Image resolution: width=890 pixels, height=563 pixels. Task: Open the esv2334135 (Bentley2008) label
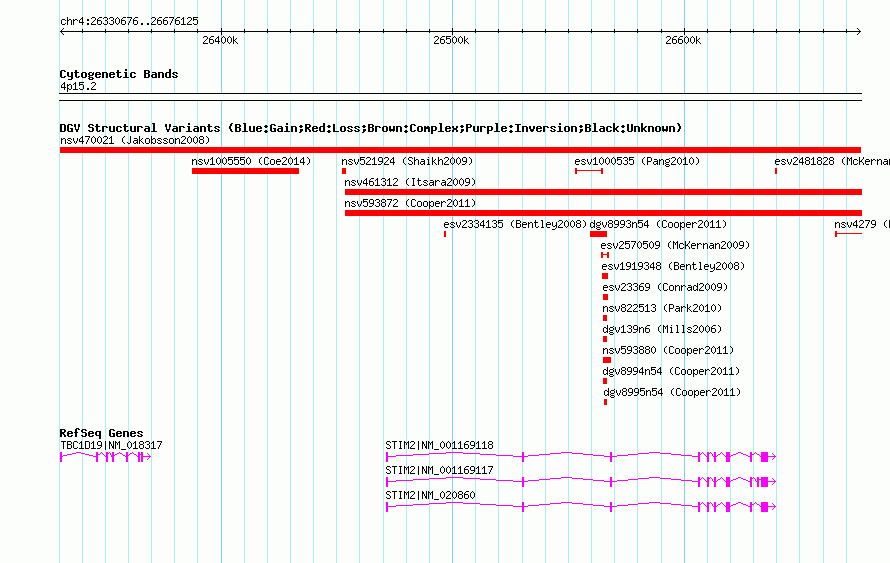click(x=515, y=224)
